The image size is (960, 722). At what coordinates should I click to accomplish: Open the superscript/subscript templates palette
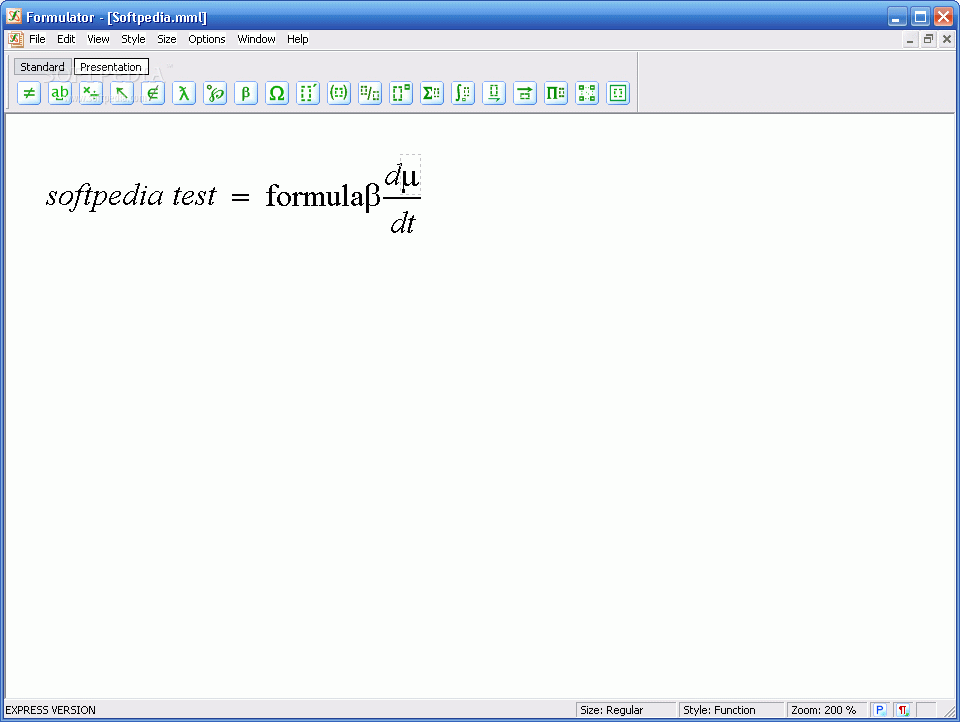(401, 93)
